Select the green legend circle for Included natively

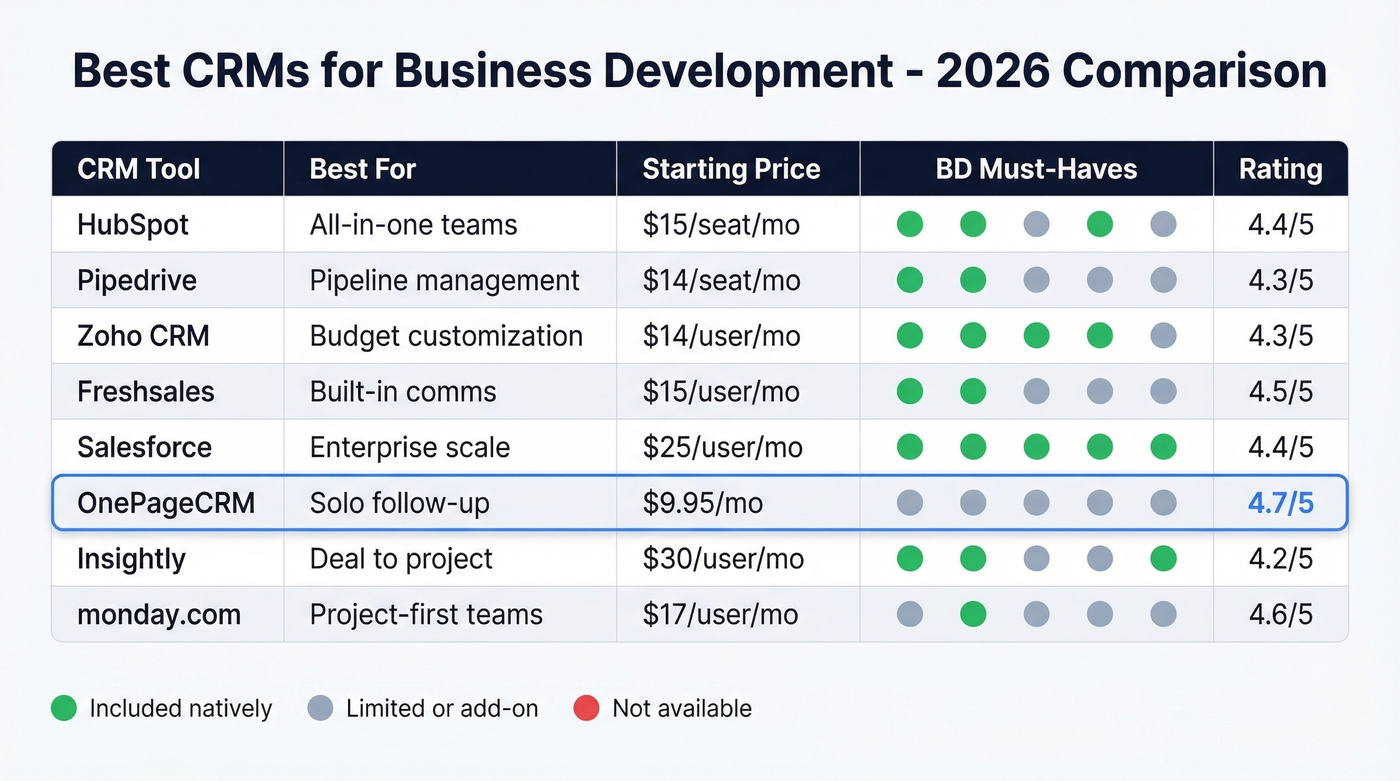pos(63,708)
